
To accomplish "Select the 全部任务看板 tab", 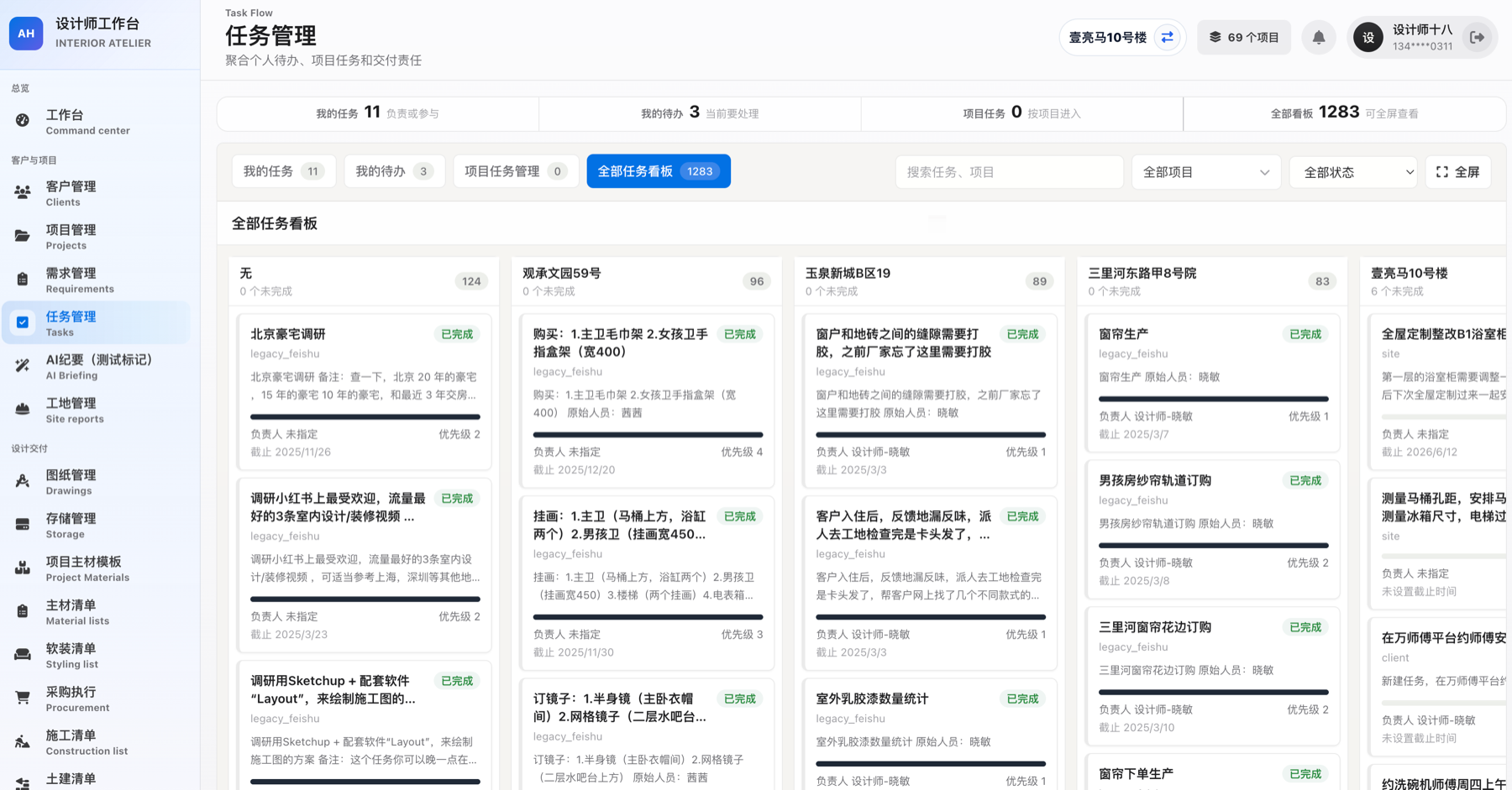I will (x=659, y=171).
